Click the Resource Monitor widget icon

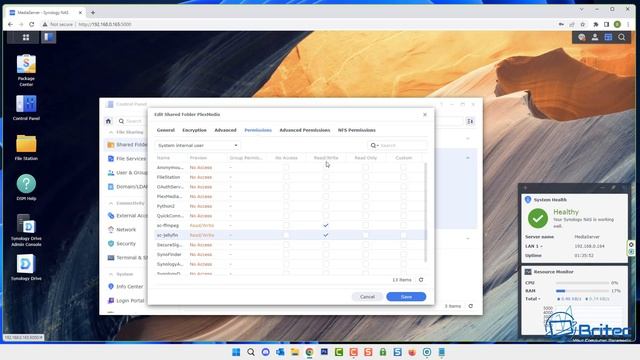(528, 271)
